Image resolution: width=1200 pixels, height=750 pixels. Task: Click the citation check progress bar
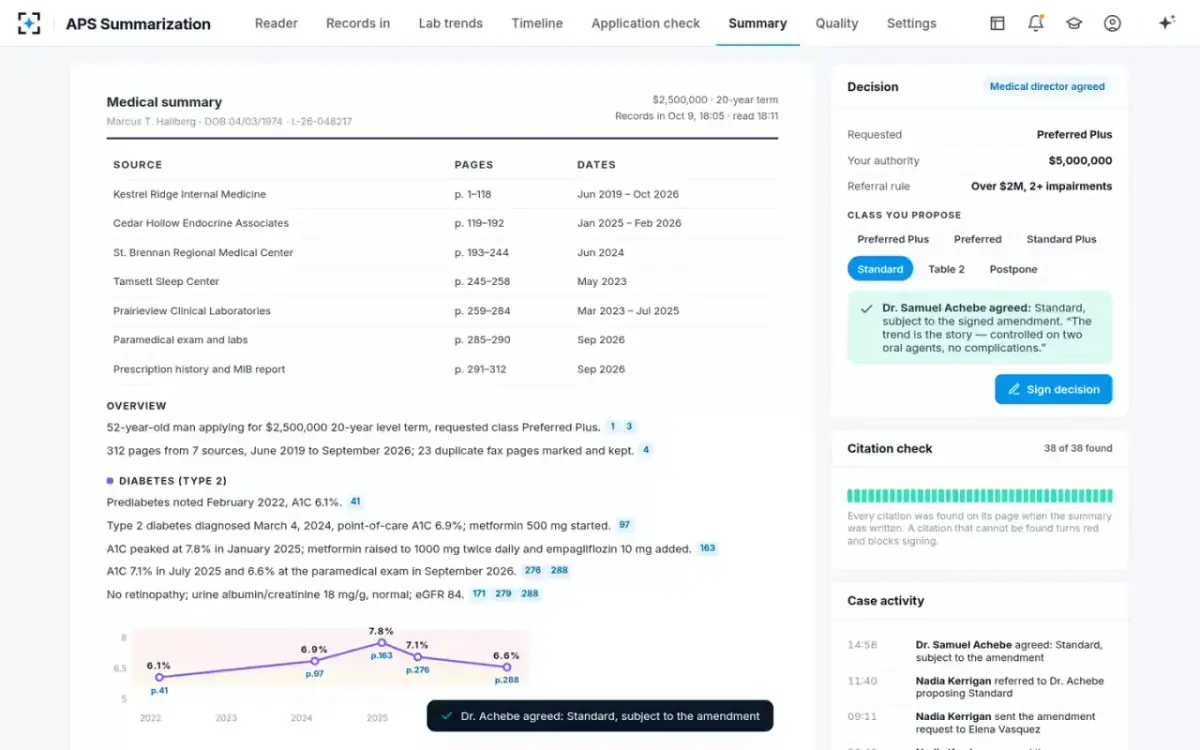(979, 496)
